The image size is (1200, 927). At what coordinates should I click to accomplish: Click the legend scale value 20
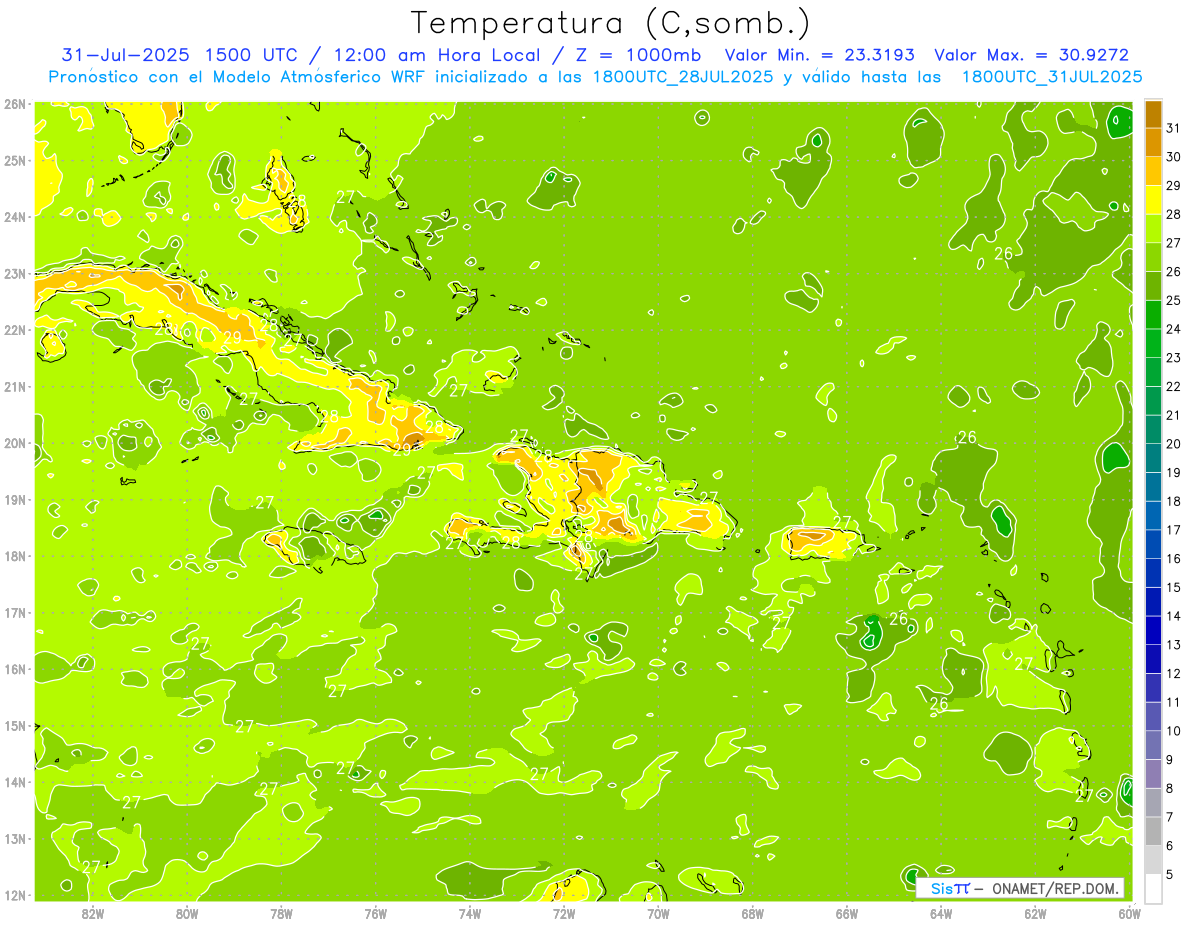1174,444
